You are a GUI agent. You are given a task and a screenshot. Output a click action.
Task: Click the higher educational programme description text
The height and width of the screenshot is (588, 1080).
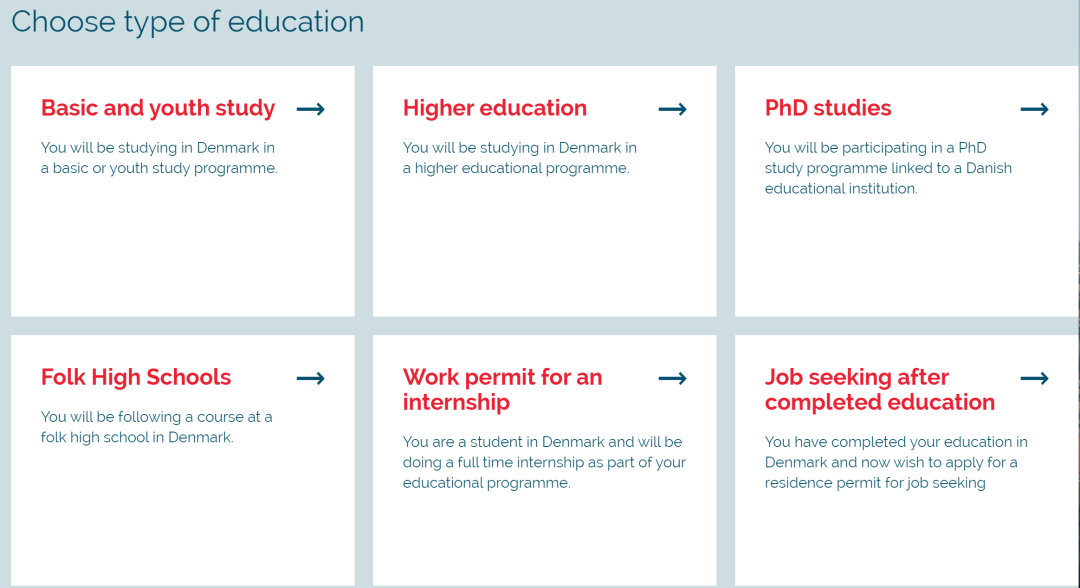click(x=520, y=158)
